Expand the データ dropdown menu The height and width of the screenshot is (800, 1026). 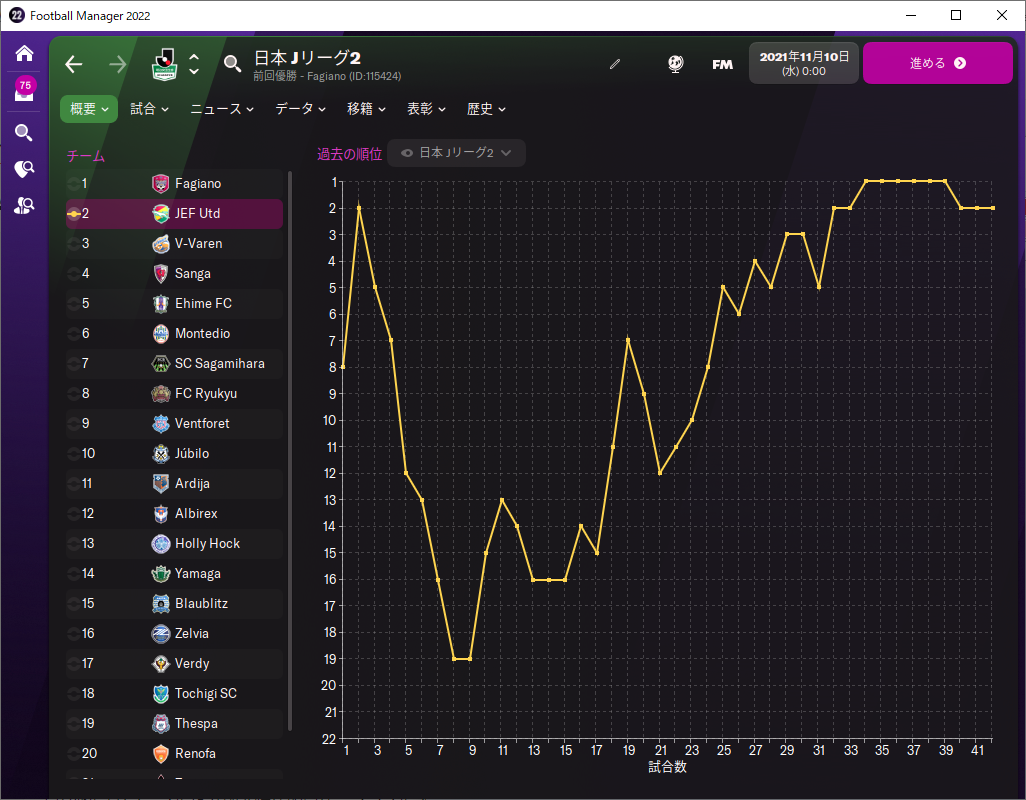(300, 109)
